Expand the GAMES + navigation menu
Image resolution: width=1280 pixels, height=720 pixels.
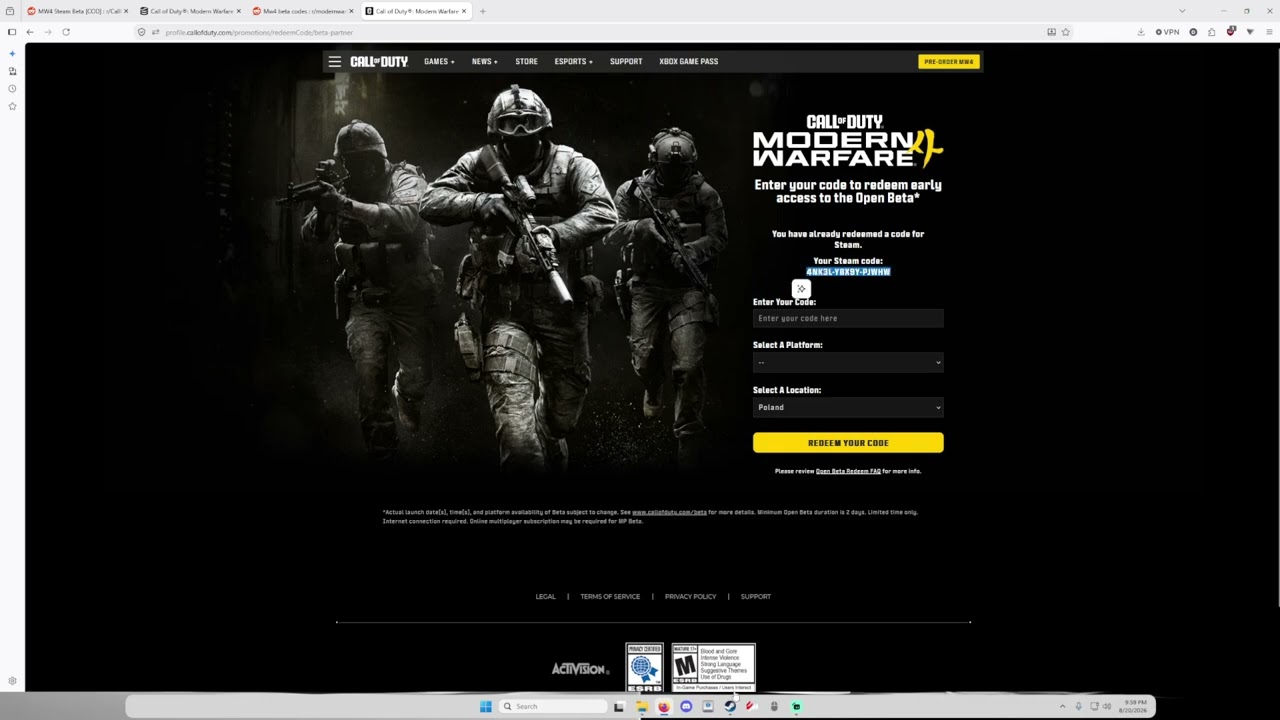(439, 62)
